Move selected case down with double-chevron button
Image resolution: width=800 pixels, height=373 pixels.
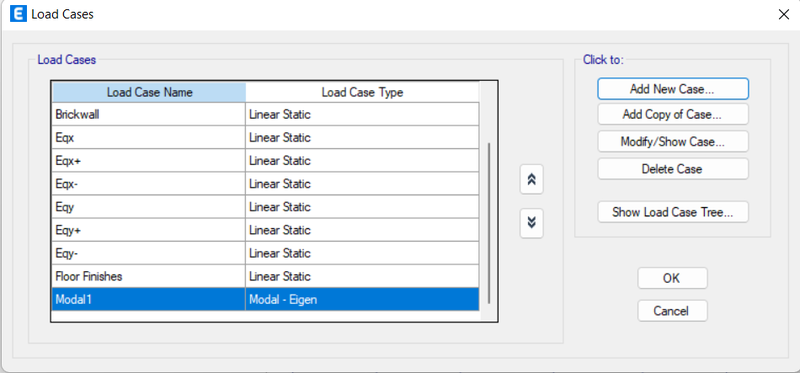click(532, 223)
